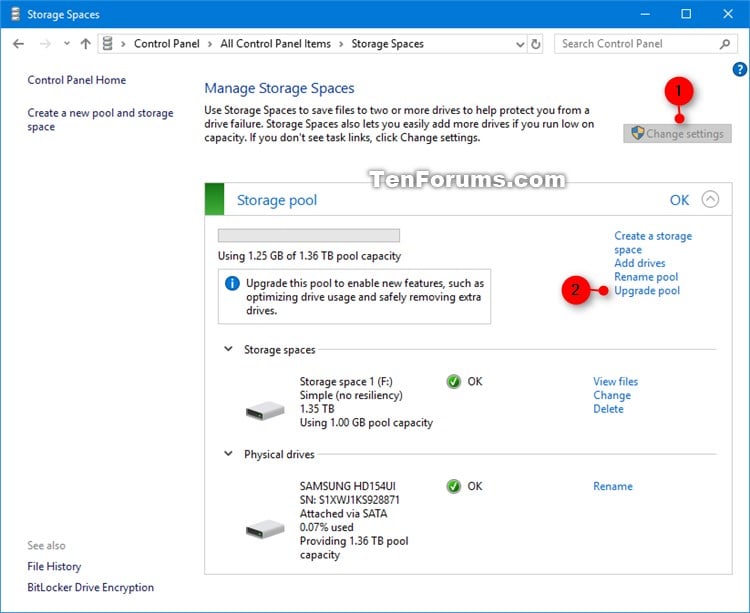Click the 'SAMSUNG HD154UI' drive name
Screen dimensions: 750x613
pyautogui.click(x=347, y=486)
